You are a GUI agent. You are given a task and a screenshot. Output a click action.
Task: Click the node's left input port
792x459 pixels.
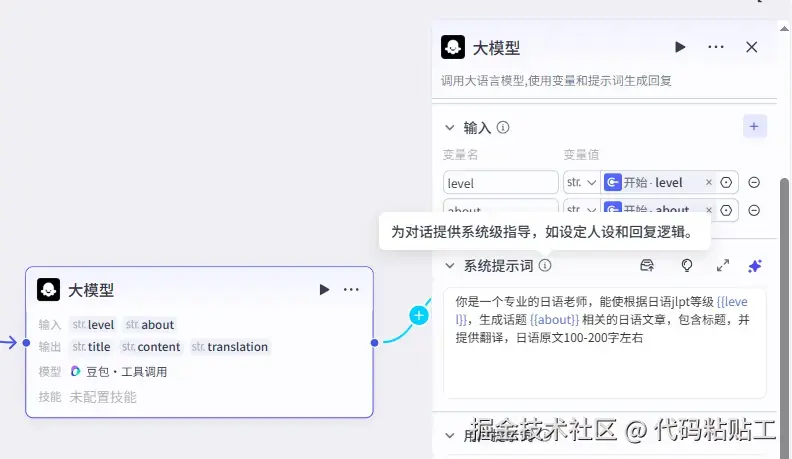coord(26,343)
